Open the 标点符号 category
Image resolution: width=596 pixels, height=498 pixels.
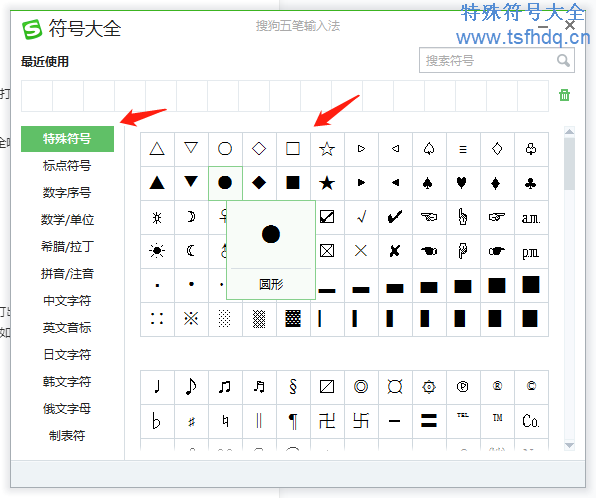[x=67, y=166]
